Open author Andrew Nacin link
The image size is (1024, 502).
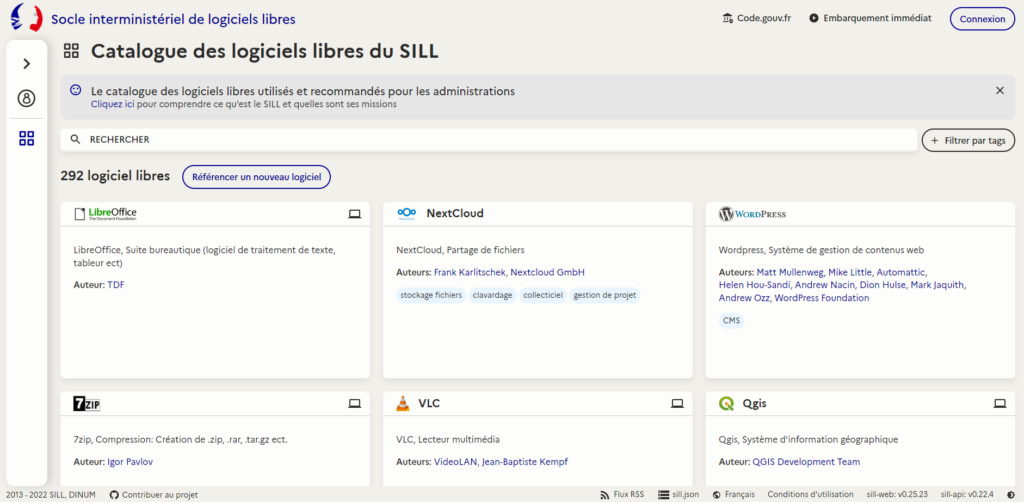(x=824, y=285)
